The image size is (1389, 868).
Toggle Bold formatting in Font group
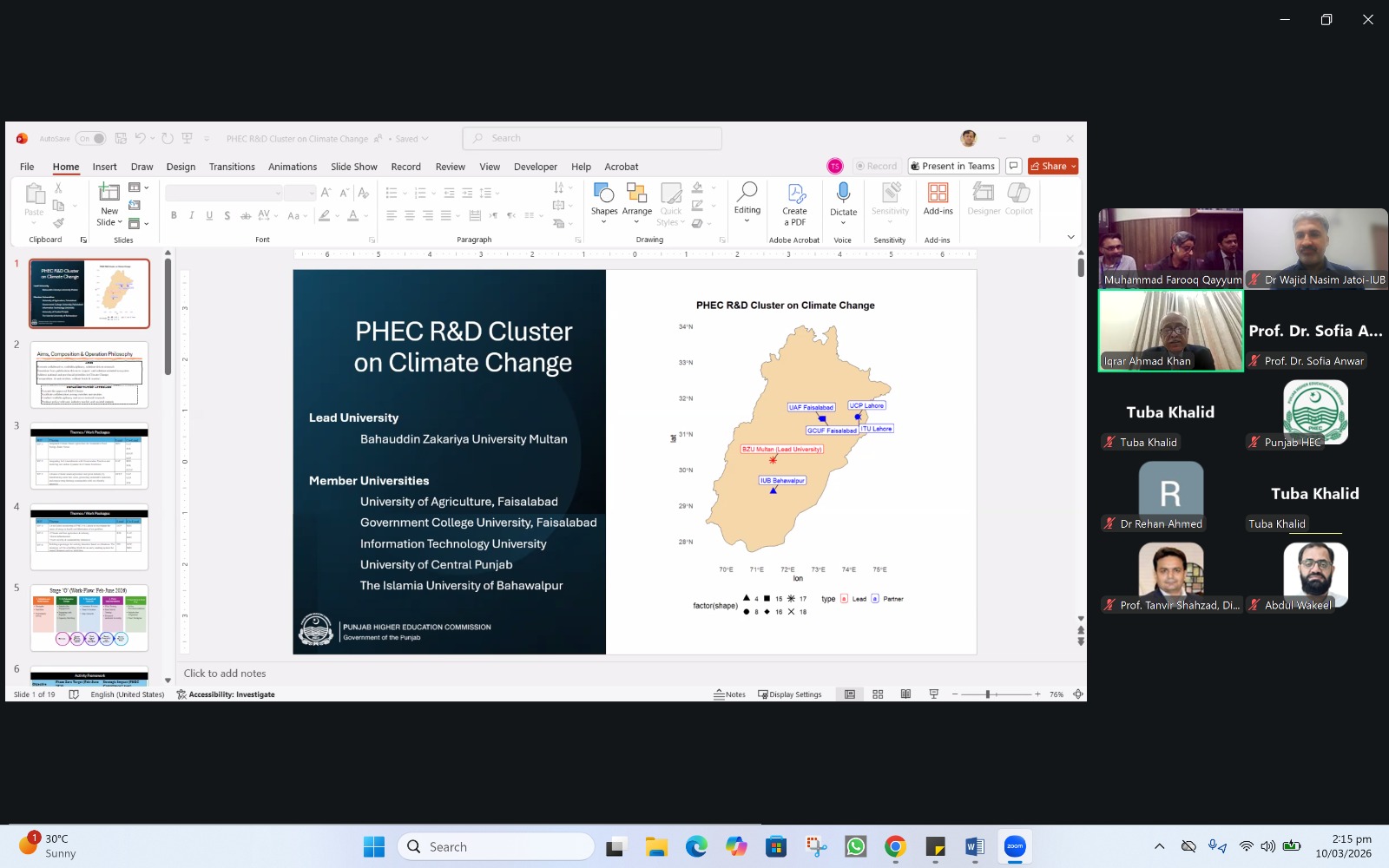[x=174, y=216]
